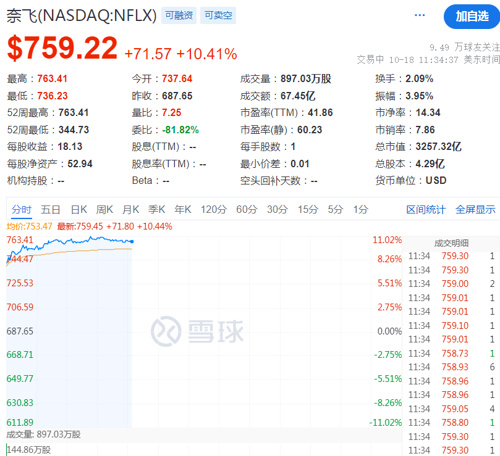Screen dimensions: 500x456
Task: Click the 687.65 axis label on chart
Action: coord(20,331)
